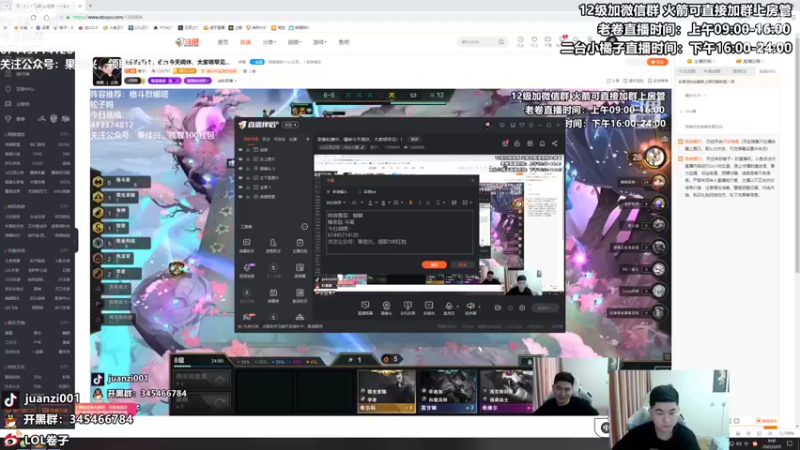Lock the 摄像头 2 source
This screenshot has width=800, height=450.
[x=248, y=168]
